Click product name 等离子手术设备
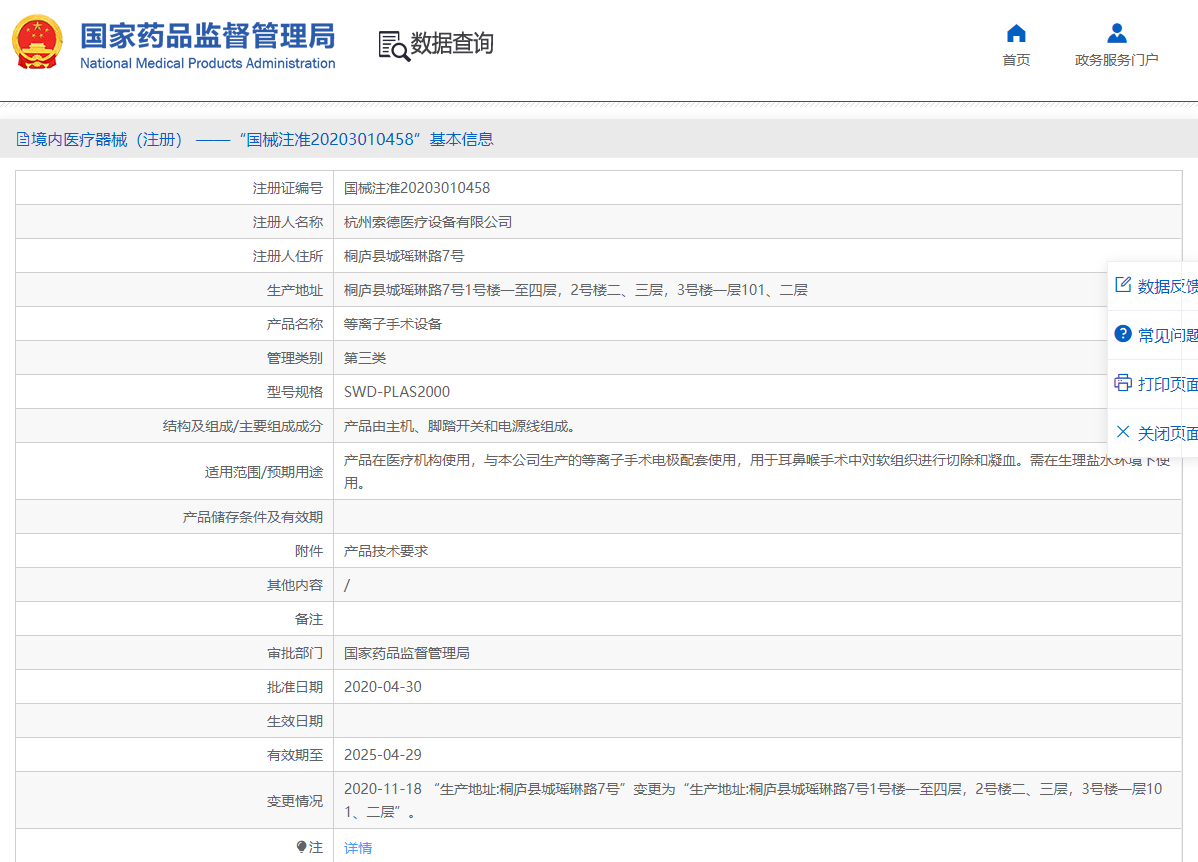The image size is (1198, 862). 393,324
